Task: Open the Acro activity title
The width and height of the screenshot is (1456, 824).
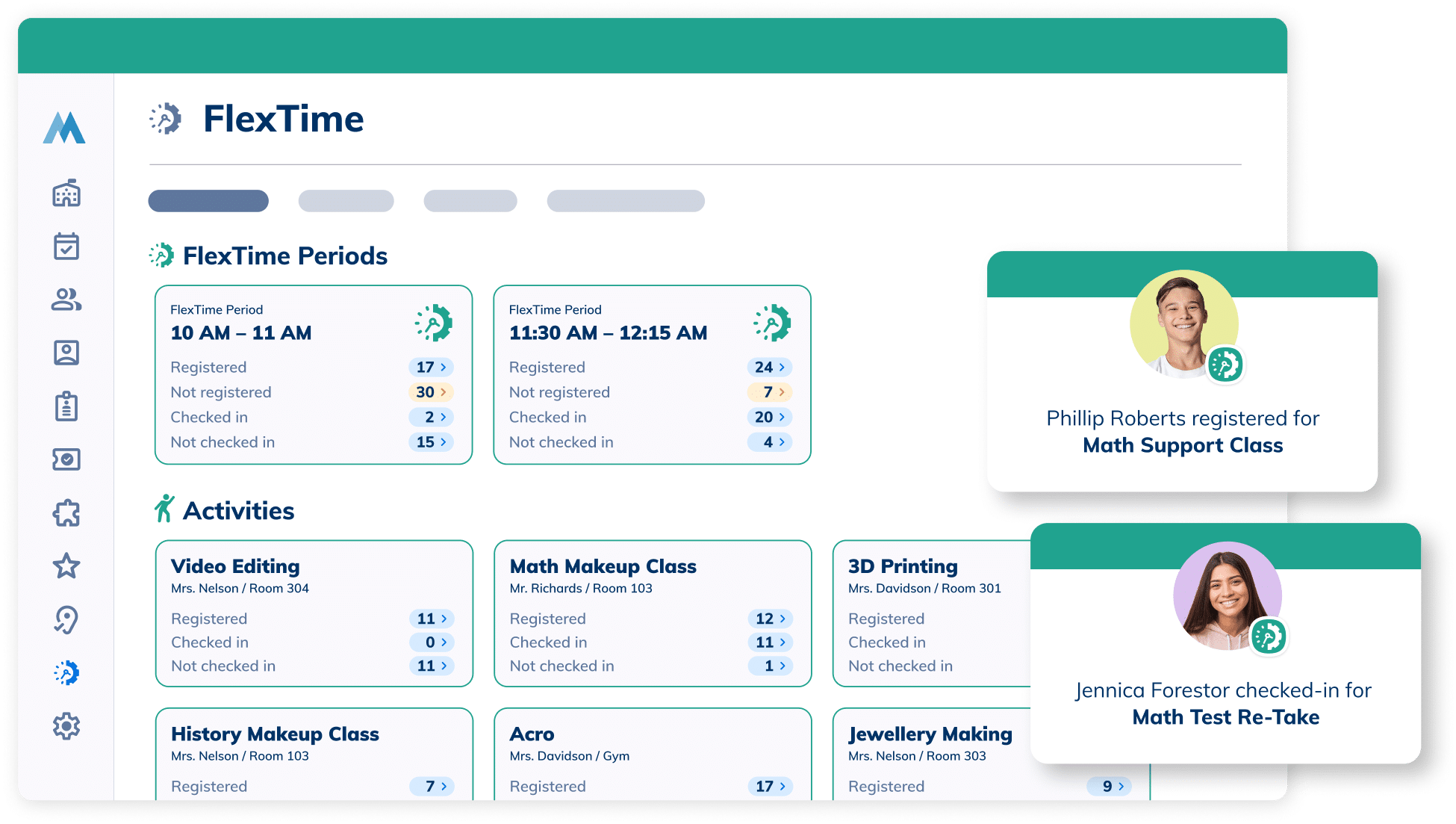Action: tap(532, 734)
